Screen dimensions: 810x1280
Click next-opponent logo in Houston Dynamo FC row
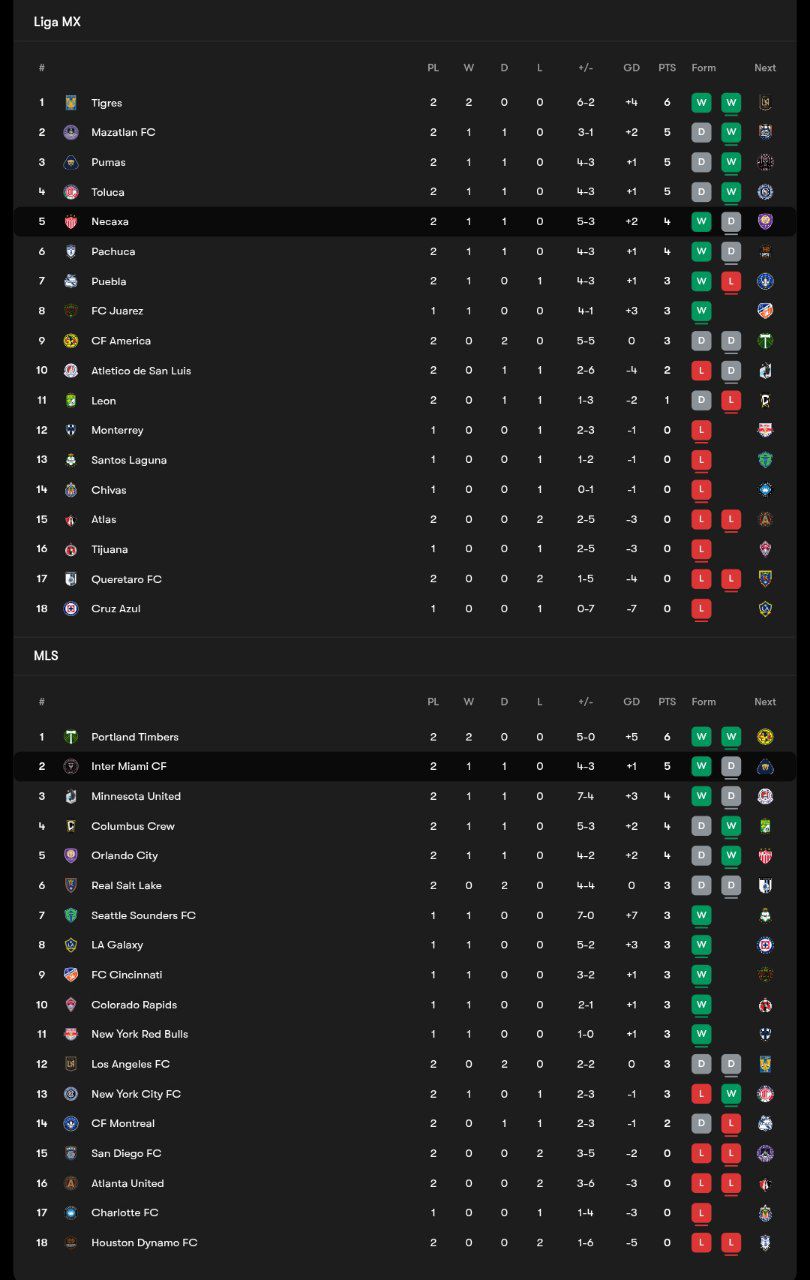click(x=765, y=1243)
